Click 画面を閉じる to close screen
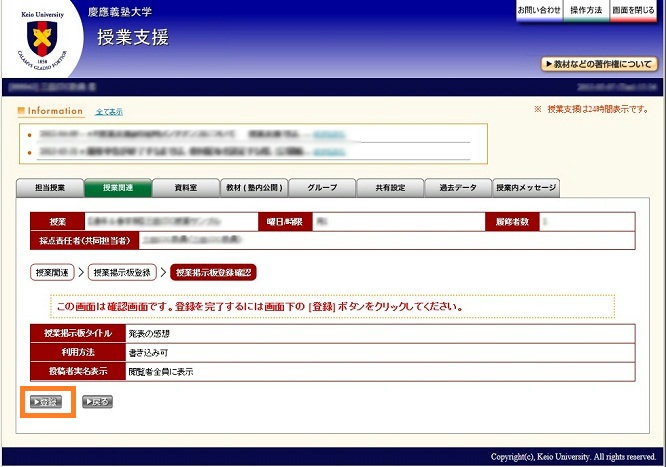 tap(635, 10)
